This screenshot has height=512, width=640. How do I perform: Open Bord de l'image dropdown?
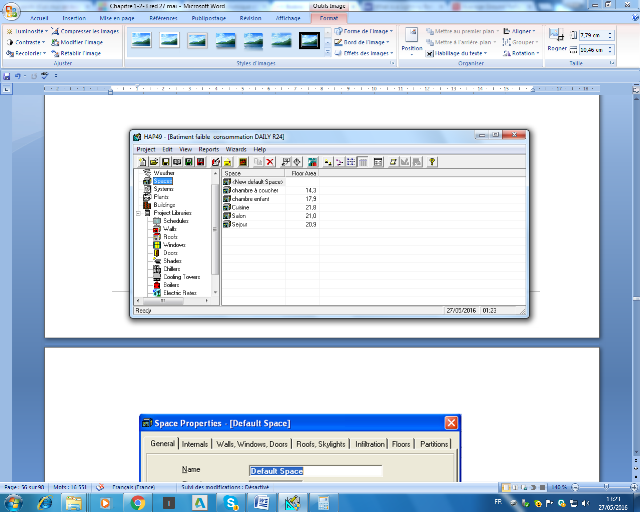pyautogui.click(x=362, y=42)
